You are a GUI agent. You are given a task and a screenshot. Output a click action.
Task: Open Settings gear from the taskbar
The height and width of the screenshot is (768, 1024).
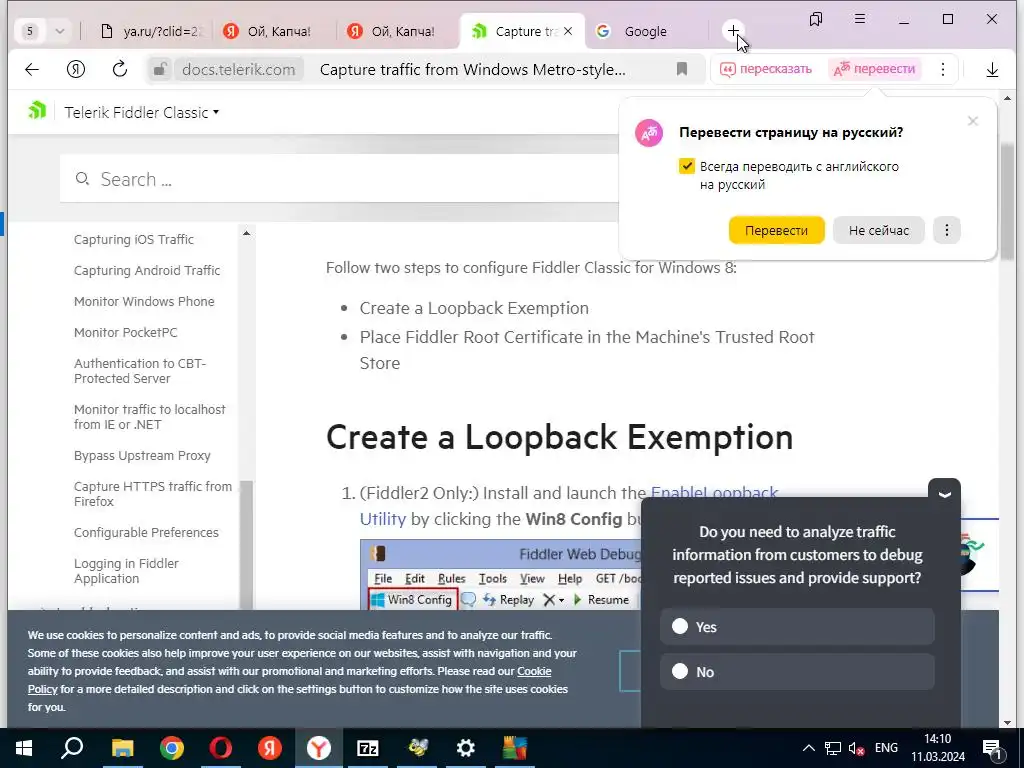click(x=466, y=748)
